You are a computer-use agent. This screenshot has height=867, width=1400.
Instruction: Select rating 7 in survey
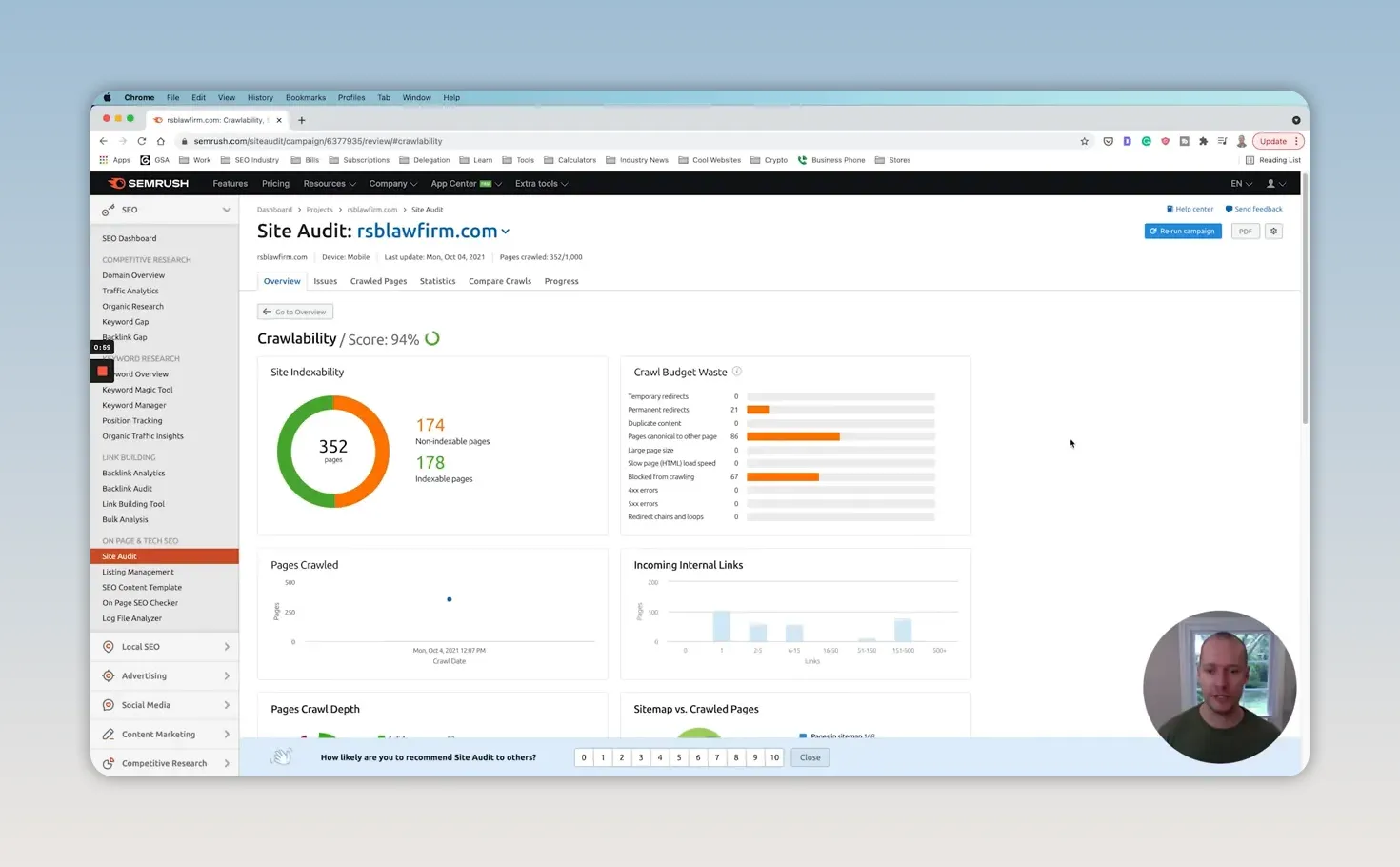pyautogui.click(x=717, y=757)
